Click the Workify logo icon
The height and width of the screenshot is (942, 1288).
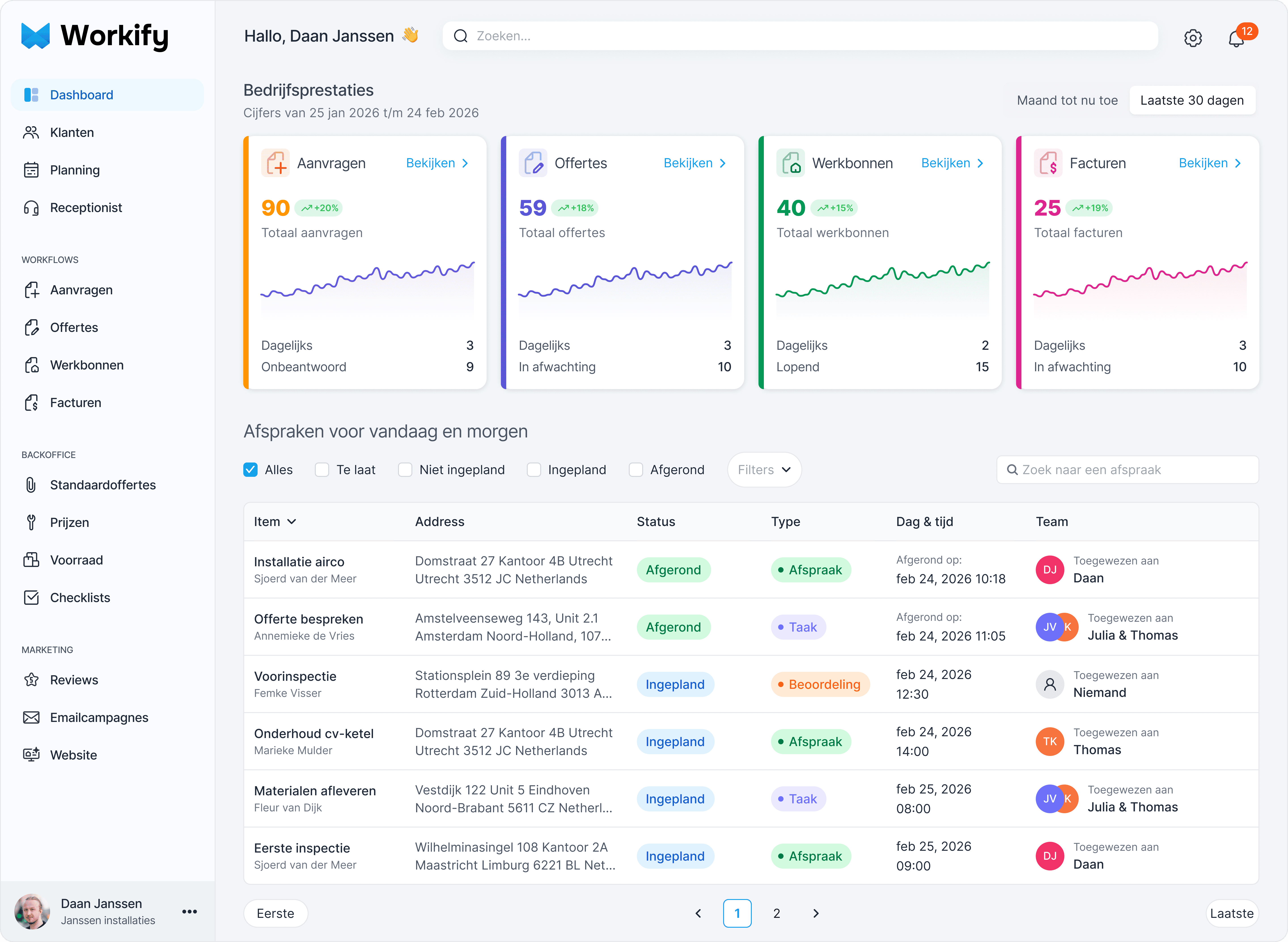click(35, 36)
